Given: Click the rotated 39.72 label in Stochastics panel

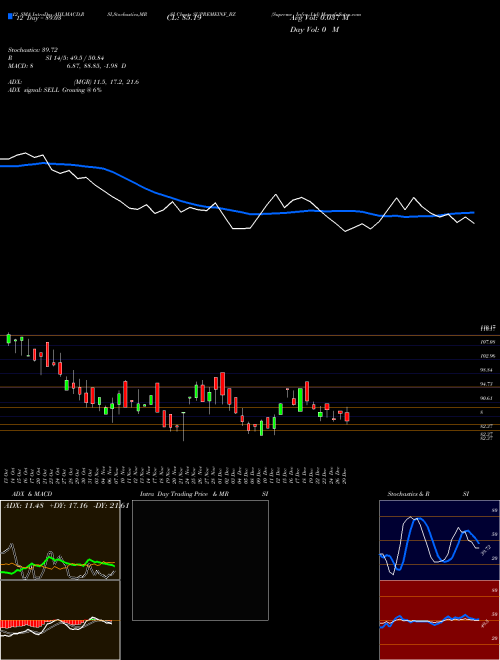Looking at the screenshot, I should (487, 551).
